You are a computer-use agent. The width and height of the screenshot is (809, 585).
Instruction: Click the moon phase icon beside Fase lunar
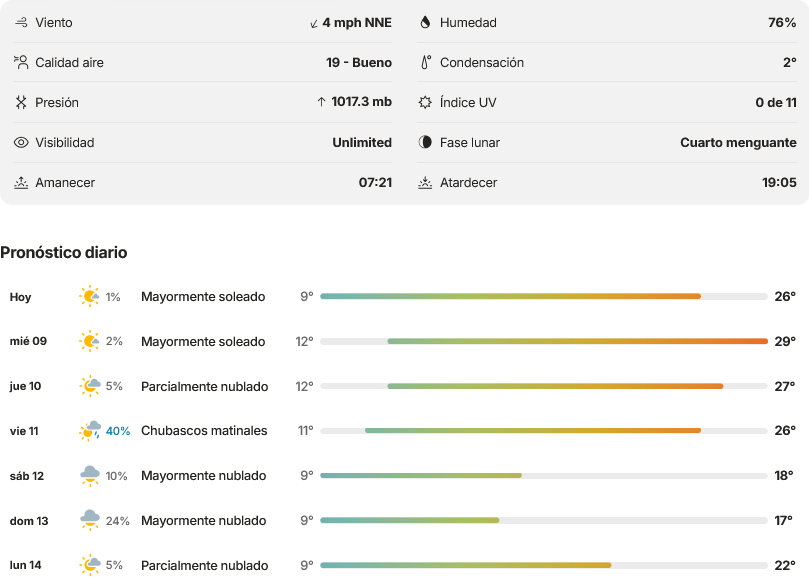425,142
